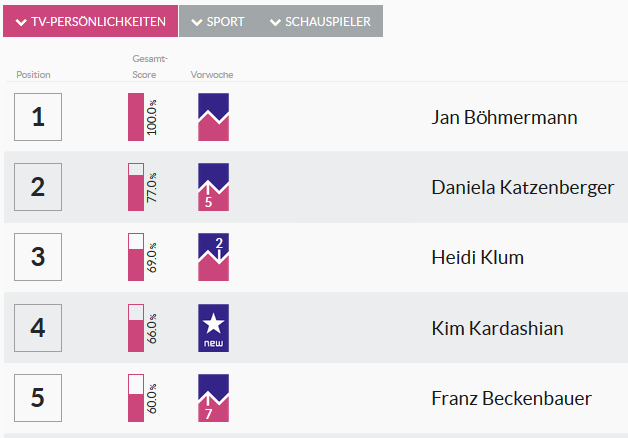Click the 77.0% score bar
The image size is (628, 438).
pos(136,187)
